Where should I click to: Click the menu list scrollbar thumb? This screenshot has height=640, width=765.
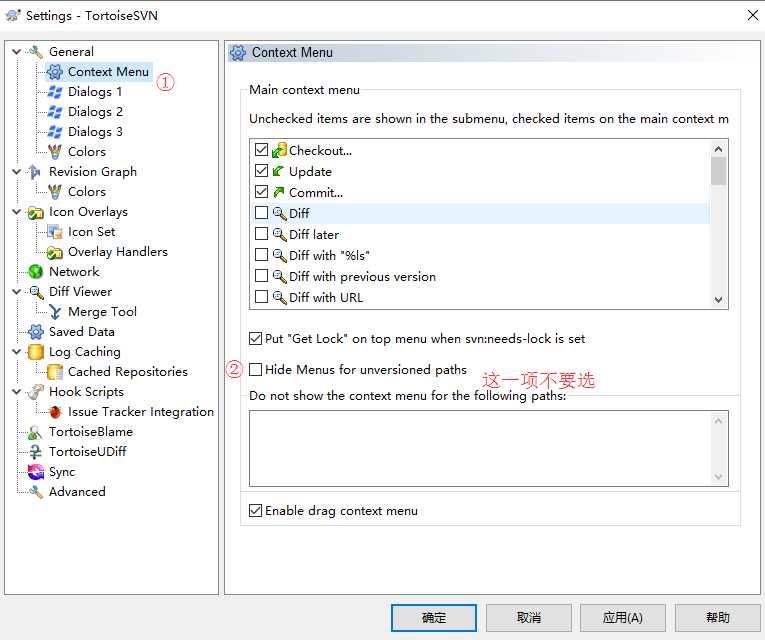click(718, 171)
